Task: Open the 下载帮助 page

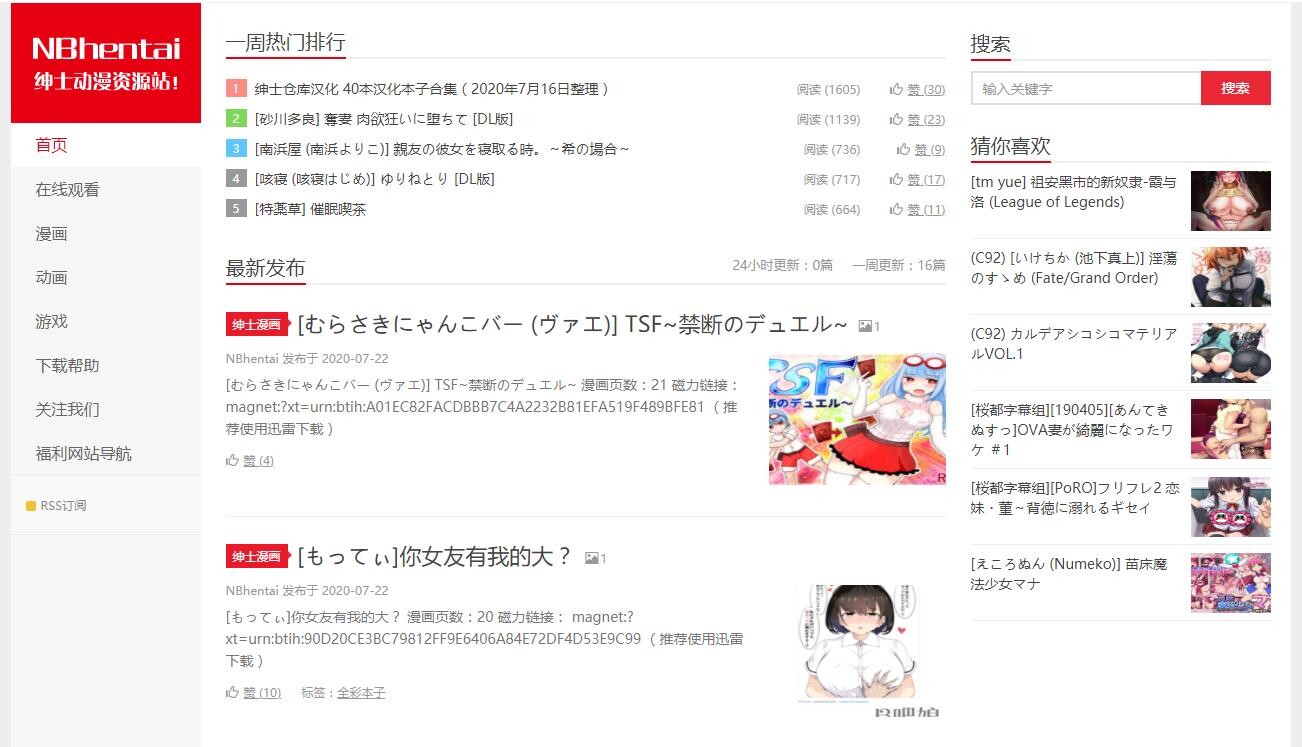Action: point(68,366)
